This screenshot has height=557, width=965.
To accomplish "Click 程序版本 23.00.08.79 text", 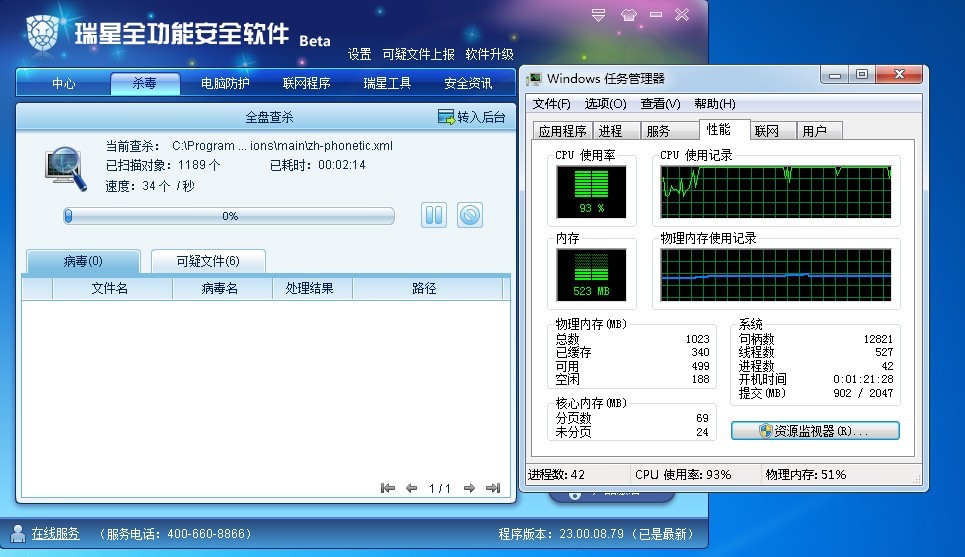I will point(596,534).
